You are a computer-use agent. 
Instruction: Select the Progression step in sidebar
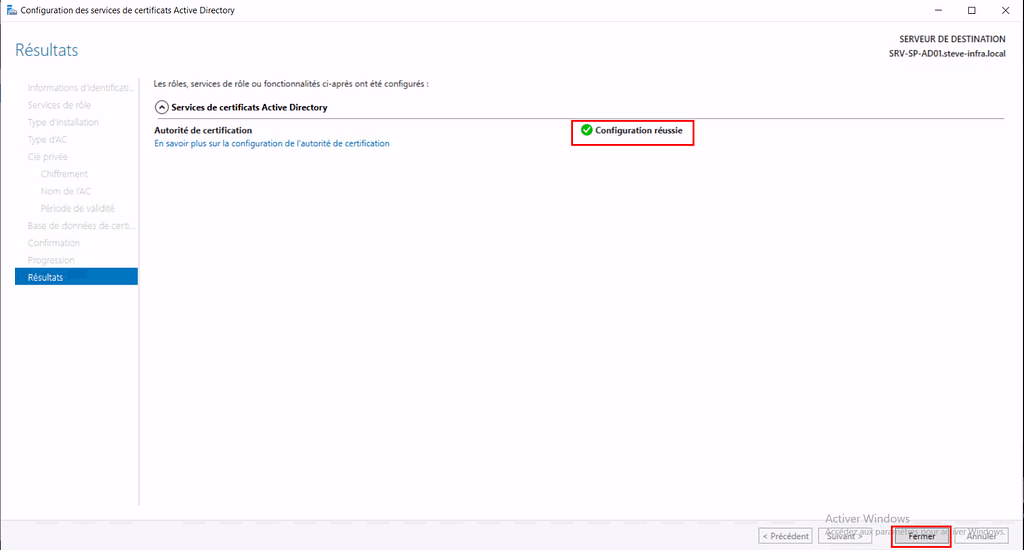point(51,260)
